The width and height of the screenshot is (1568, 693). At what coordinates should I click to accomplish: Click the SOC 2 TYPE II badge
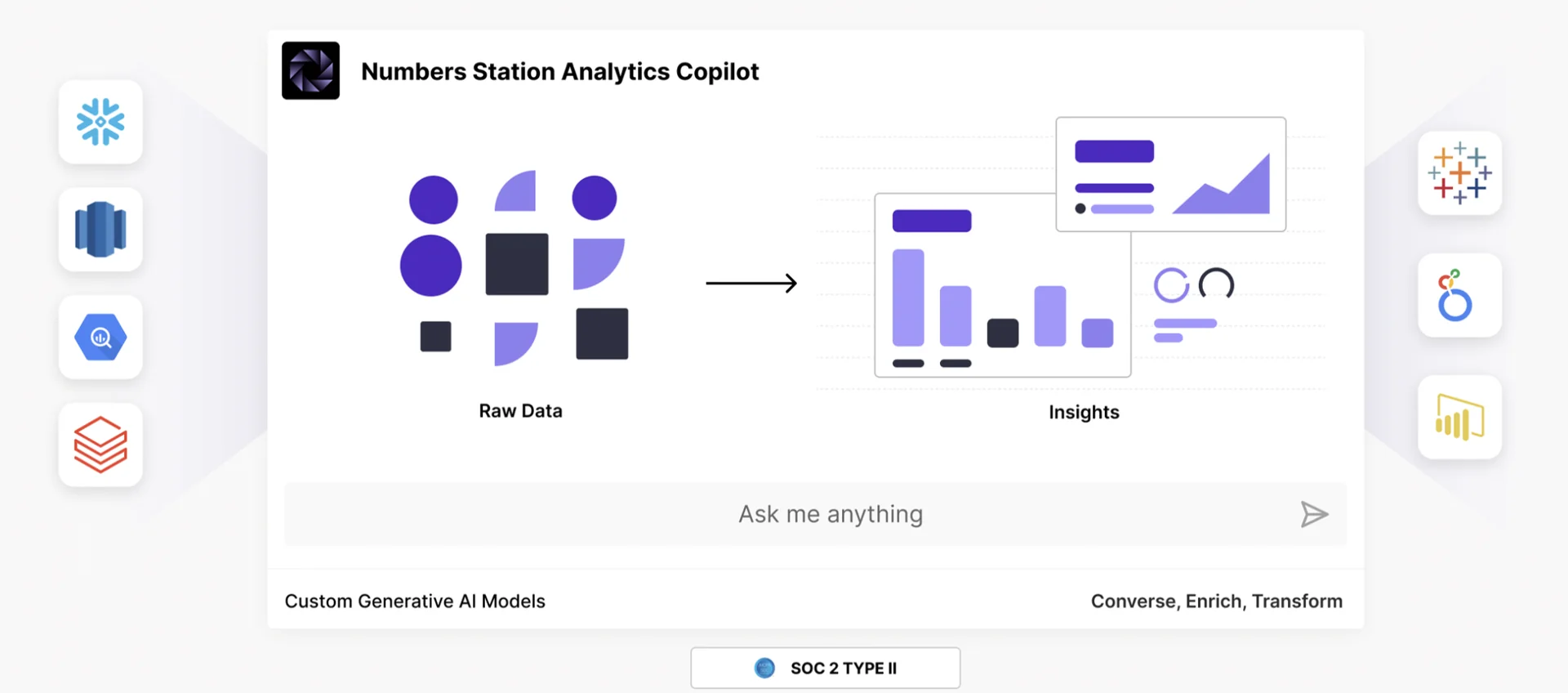pos(825,668)
